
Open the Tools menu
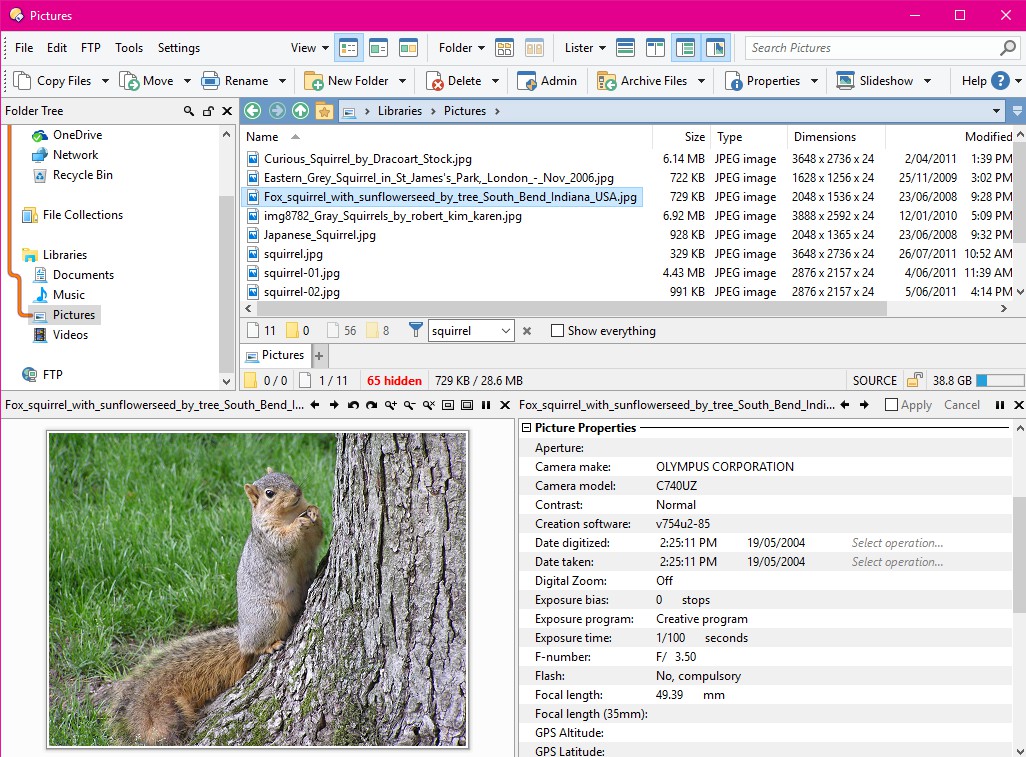pyautogui.click(x=129, y=47)
